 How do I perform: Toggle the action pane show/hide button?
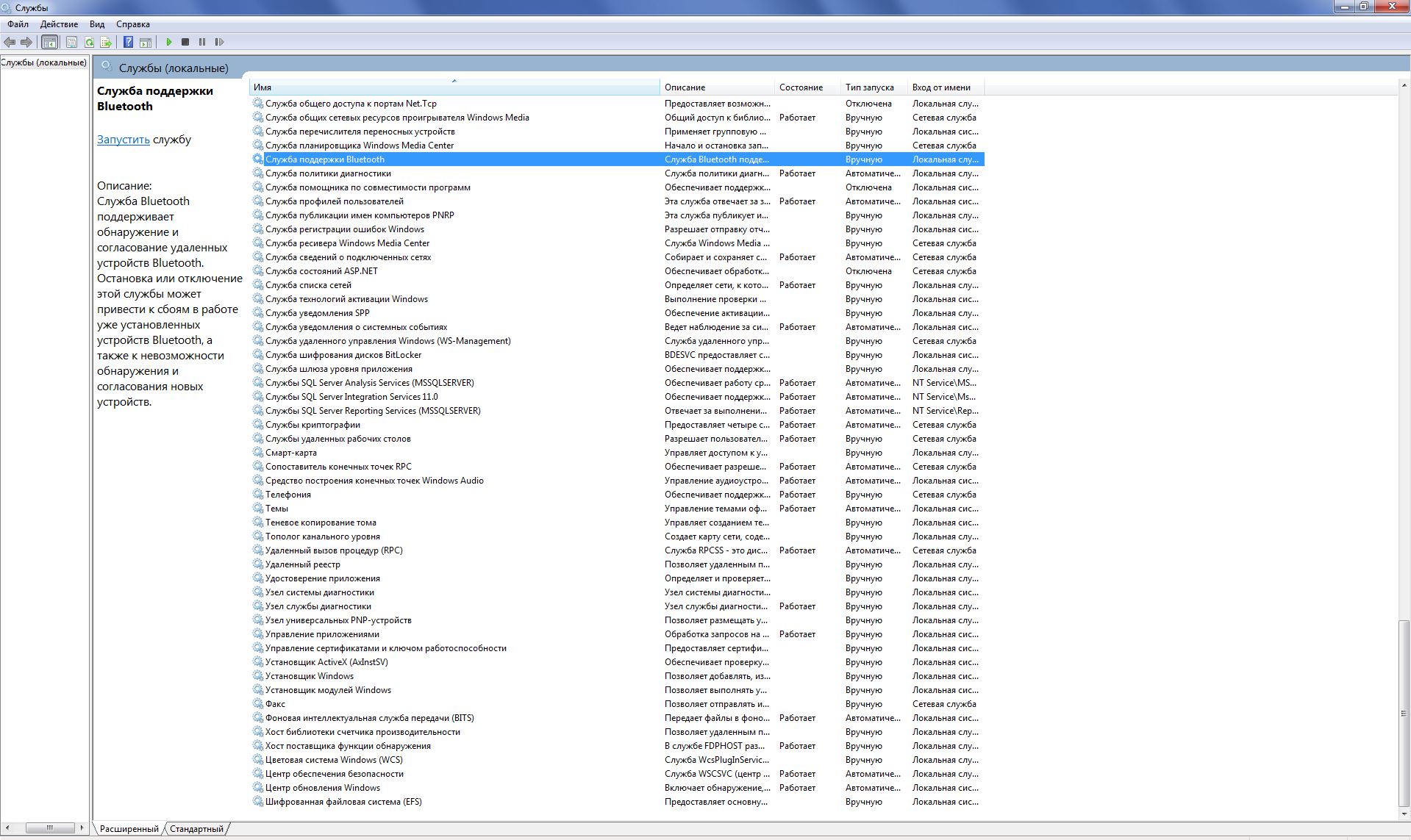pyautogui.click(x=146, y=43)
